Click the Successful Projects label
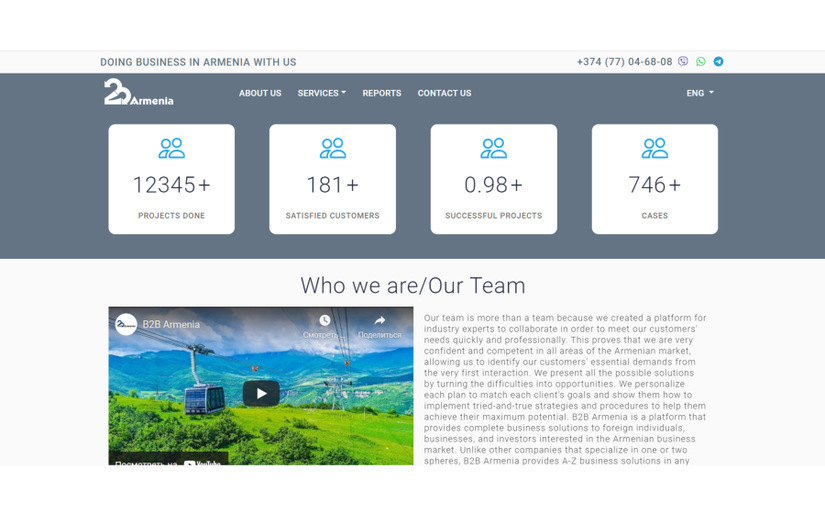Image resolution: width=825 pixels, height=525 pixels. (x=494, y=216)
